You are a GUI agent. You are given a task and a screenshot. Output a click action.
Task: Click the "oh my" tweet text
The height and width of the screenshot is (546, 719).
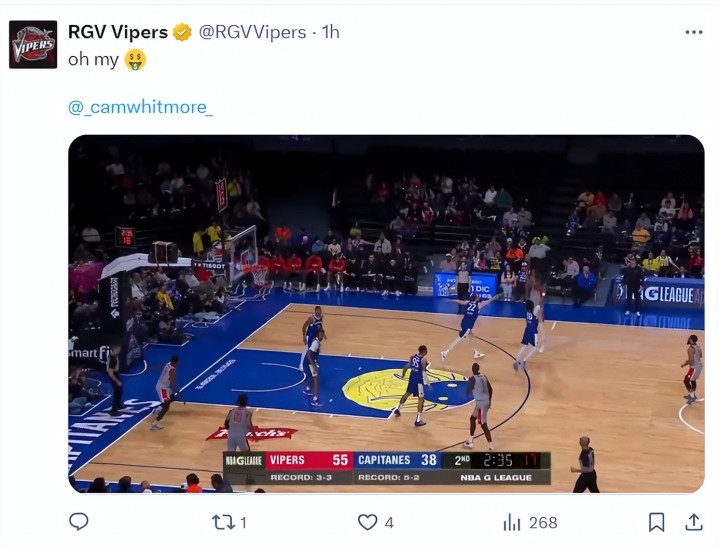pyautogui.click(x=93, y=60)
